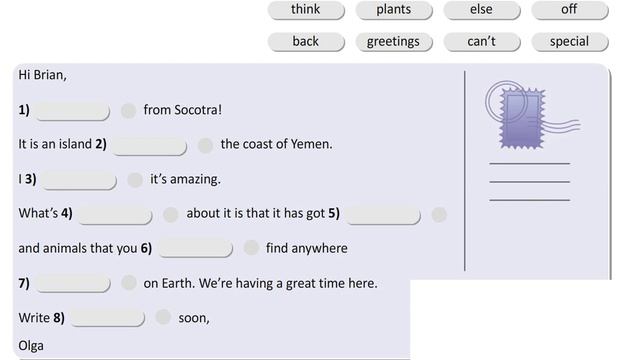Click the round indicator before 'soon,'
This screenshot has width=640, height=360.
(x=163, y=317)
